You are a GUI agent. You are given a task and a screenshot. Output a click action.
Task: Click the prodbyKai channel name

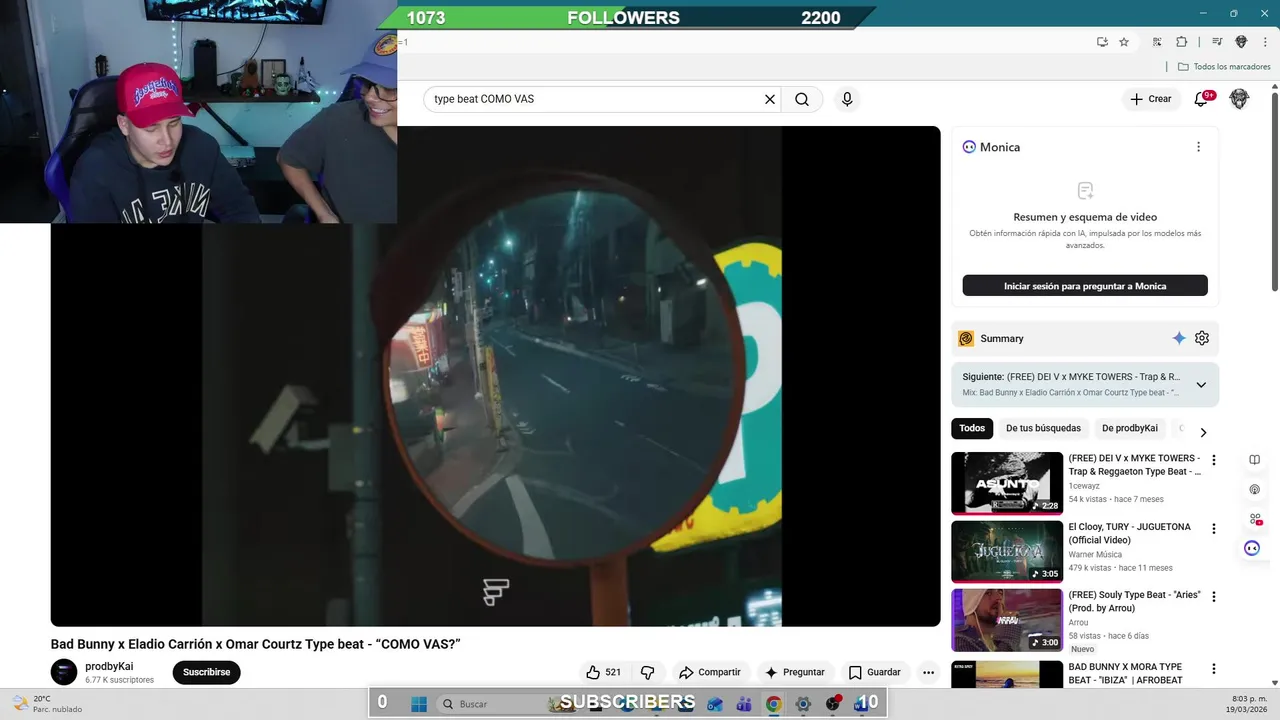109,666
